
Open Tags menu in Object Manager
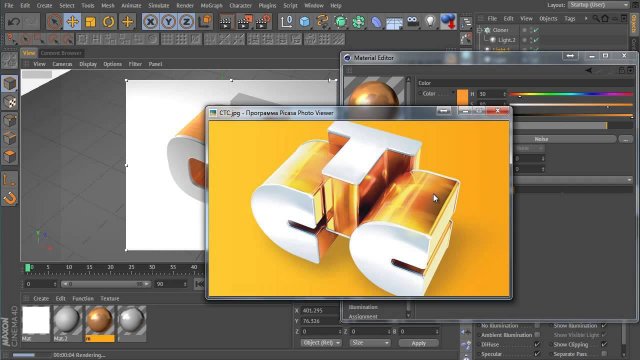tap(570, 18)
